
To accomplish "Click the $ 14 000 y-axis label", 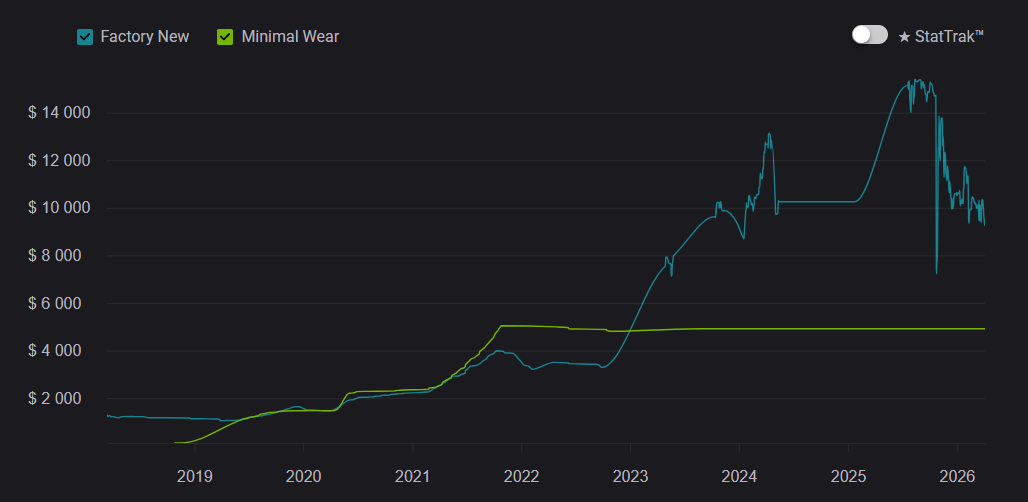I will point(59,113).
